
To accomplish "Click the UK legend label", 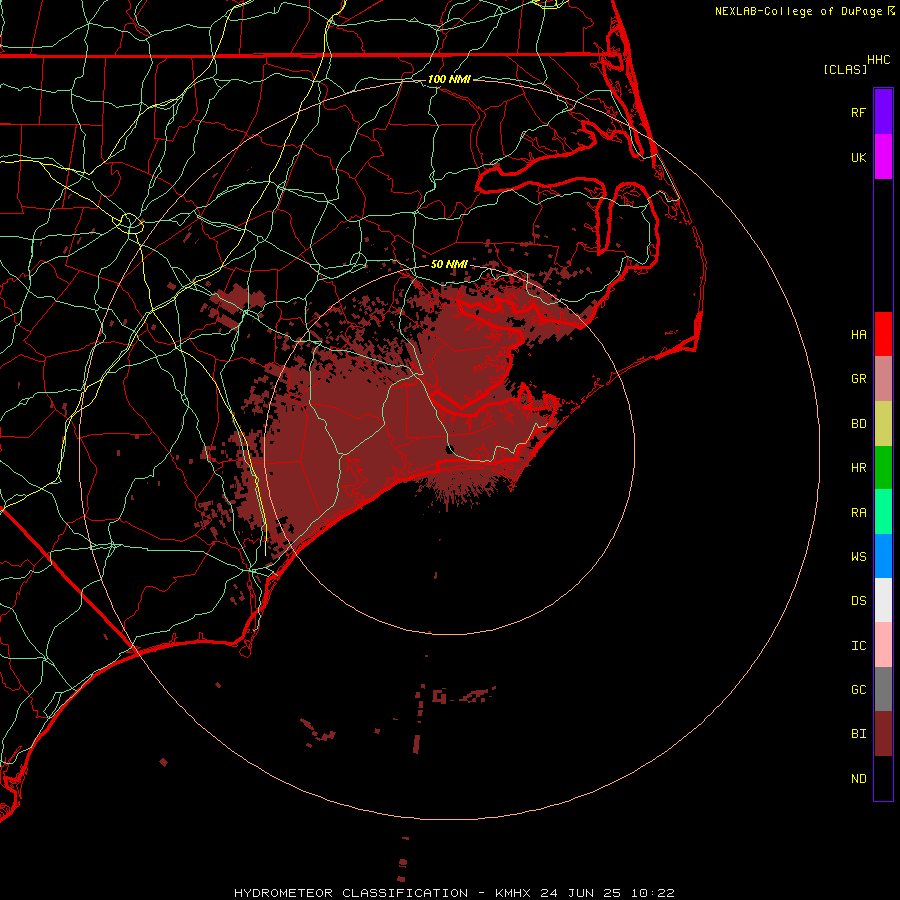I will click(x=858, y=158).
